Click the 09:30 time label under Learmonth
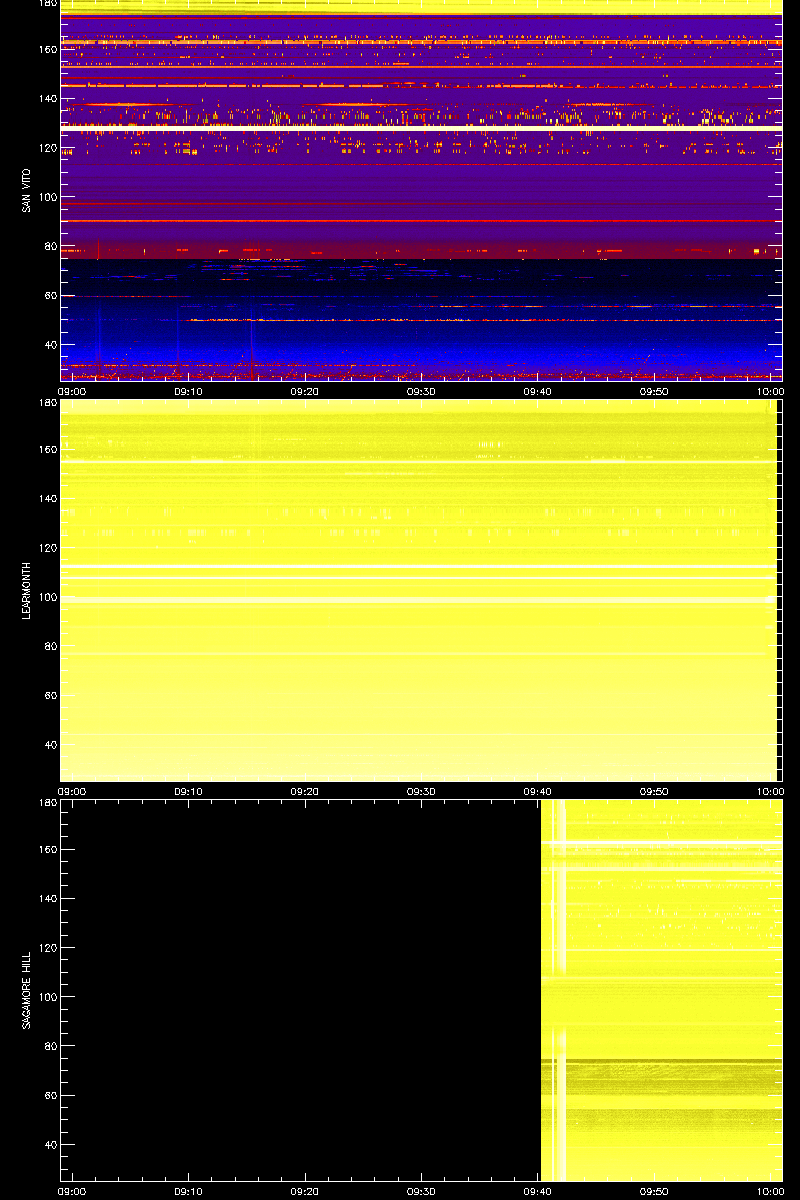 (x=421, y=792)
